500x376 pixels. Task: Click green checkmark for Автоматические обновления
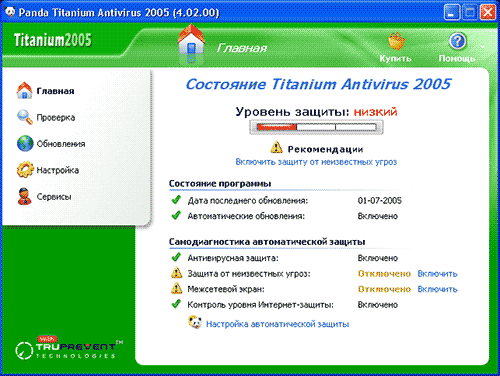[176, 215]
